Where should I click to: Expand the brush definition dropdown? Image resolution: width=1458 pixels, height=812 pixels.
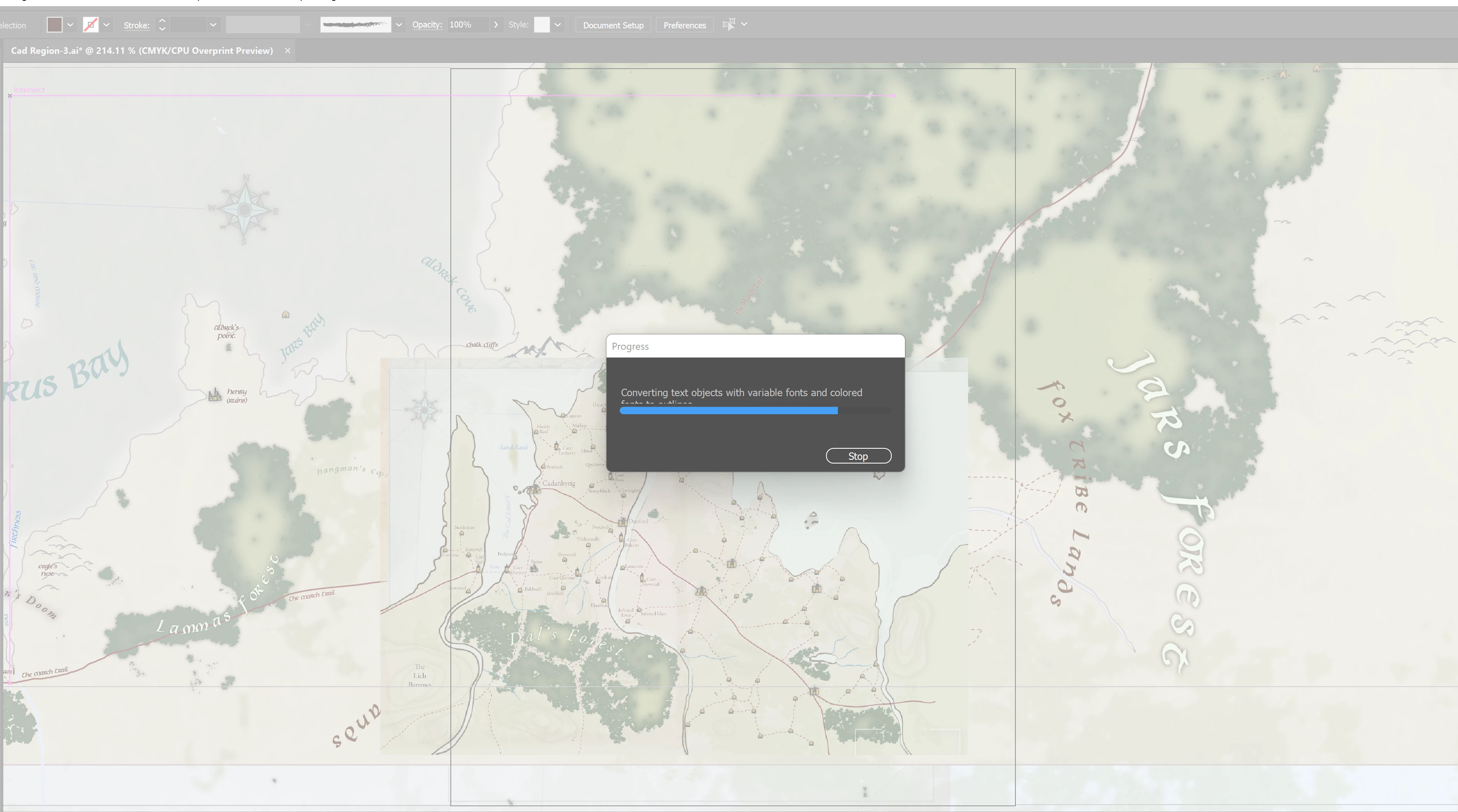click(x=399, y=25)
